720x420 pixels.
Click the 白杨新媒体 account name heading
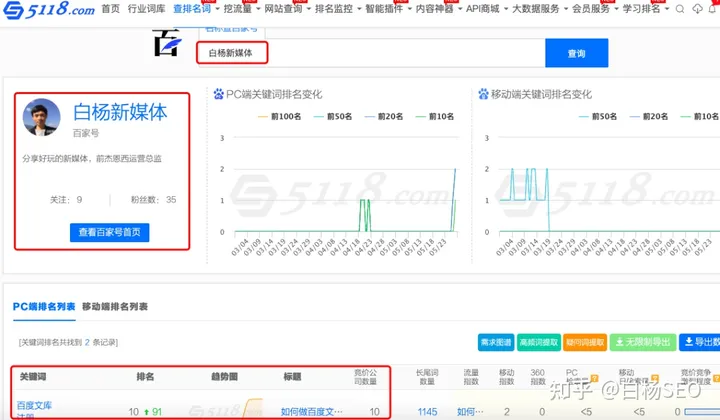click(x=120, y=112)
